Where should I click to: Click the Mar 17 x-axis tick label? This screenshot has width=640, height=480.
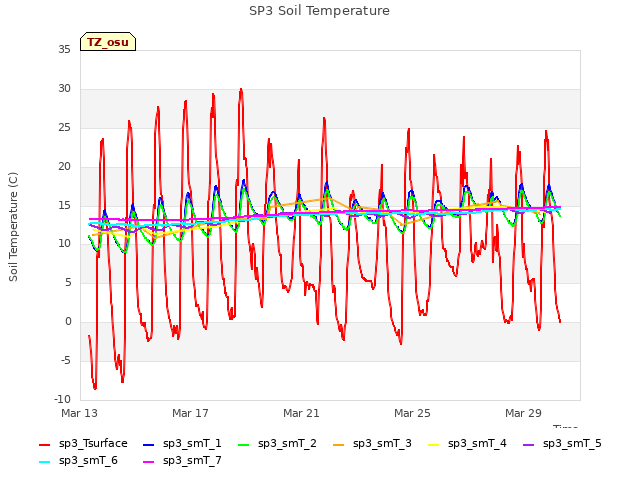click(x=190, y=413)
